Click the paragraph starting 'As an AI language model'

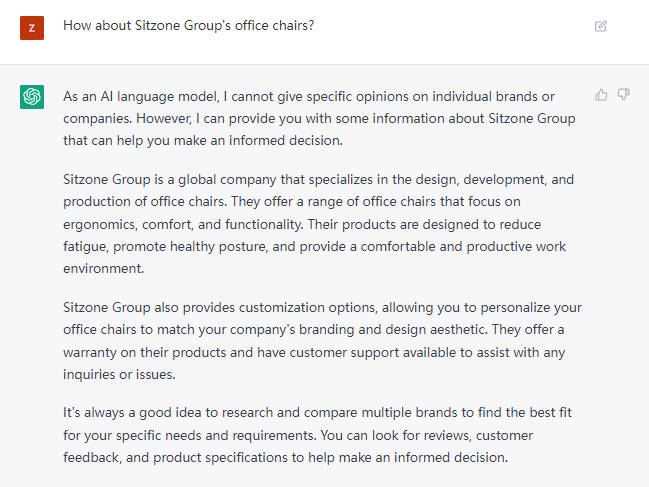[319, 118]
